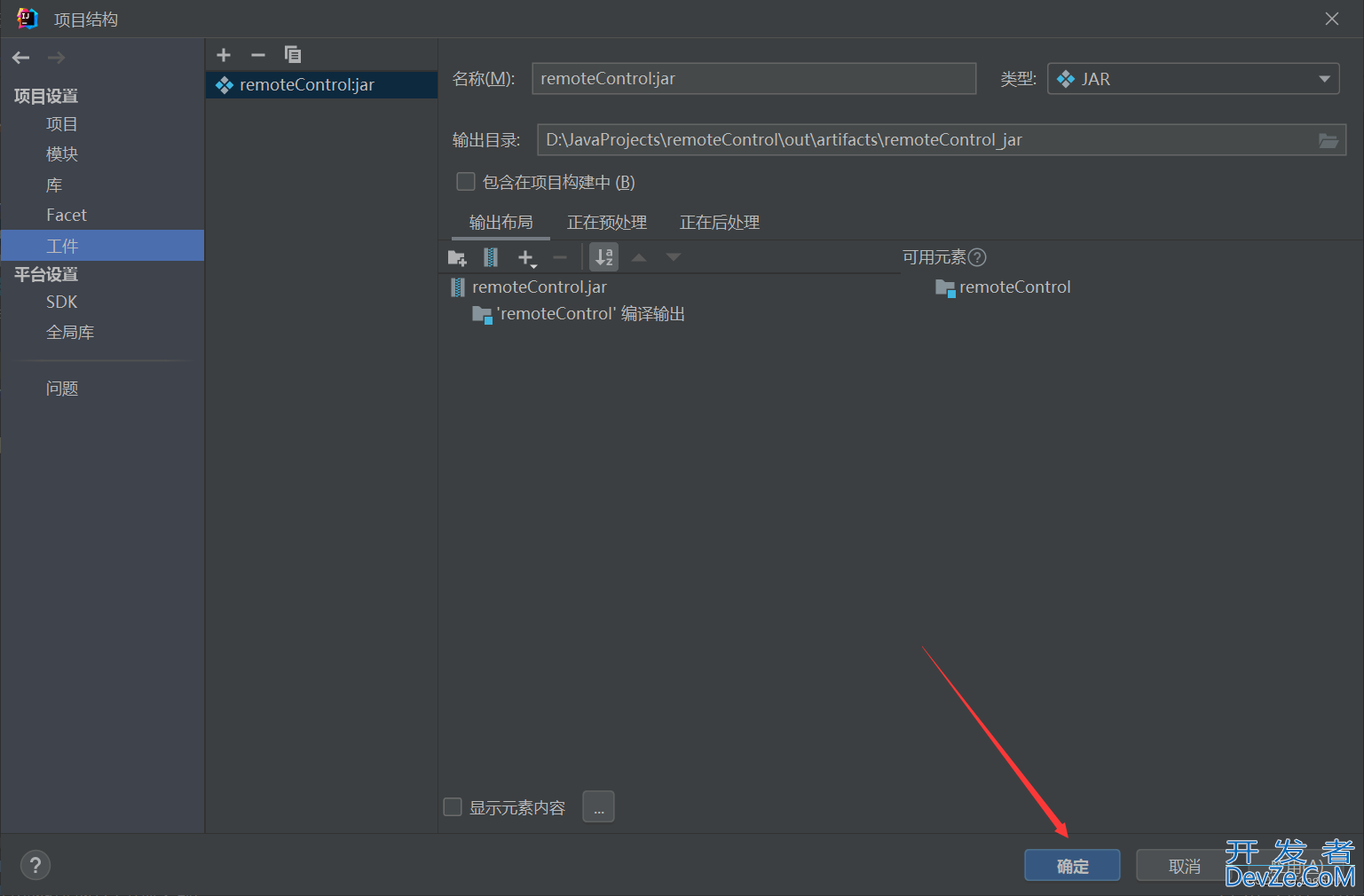Cancel with the 取消 button
The width and height of the screenshot is (1364, 896).
click(x=1184, y=866)
